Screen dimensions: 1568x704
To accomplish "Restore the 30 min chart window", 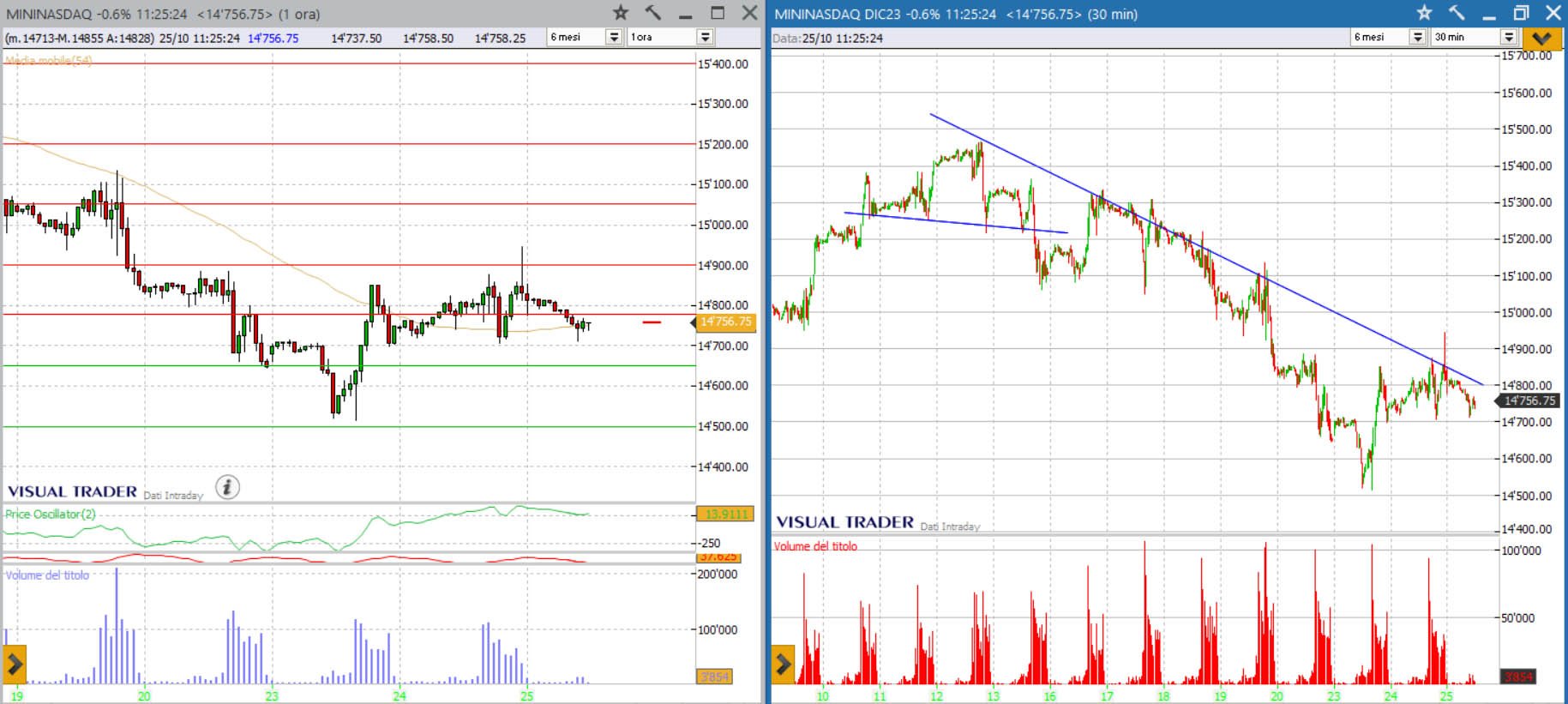I will tap(1522, 13).
